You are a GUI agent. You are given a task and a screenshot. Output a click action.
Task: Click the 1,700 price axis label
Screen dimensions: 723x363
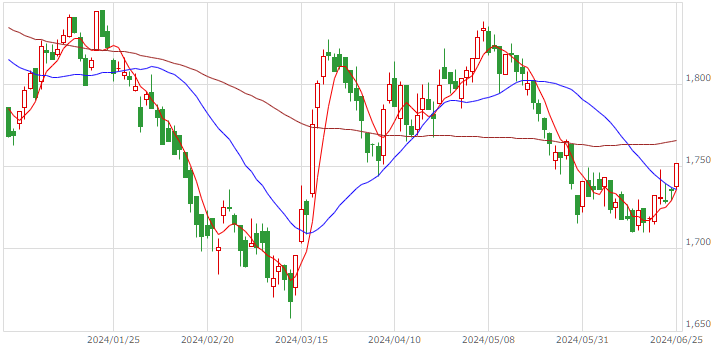[x=698, y=242]
